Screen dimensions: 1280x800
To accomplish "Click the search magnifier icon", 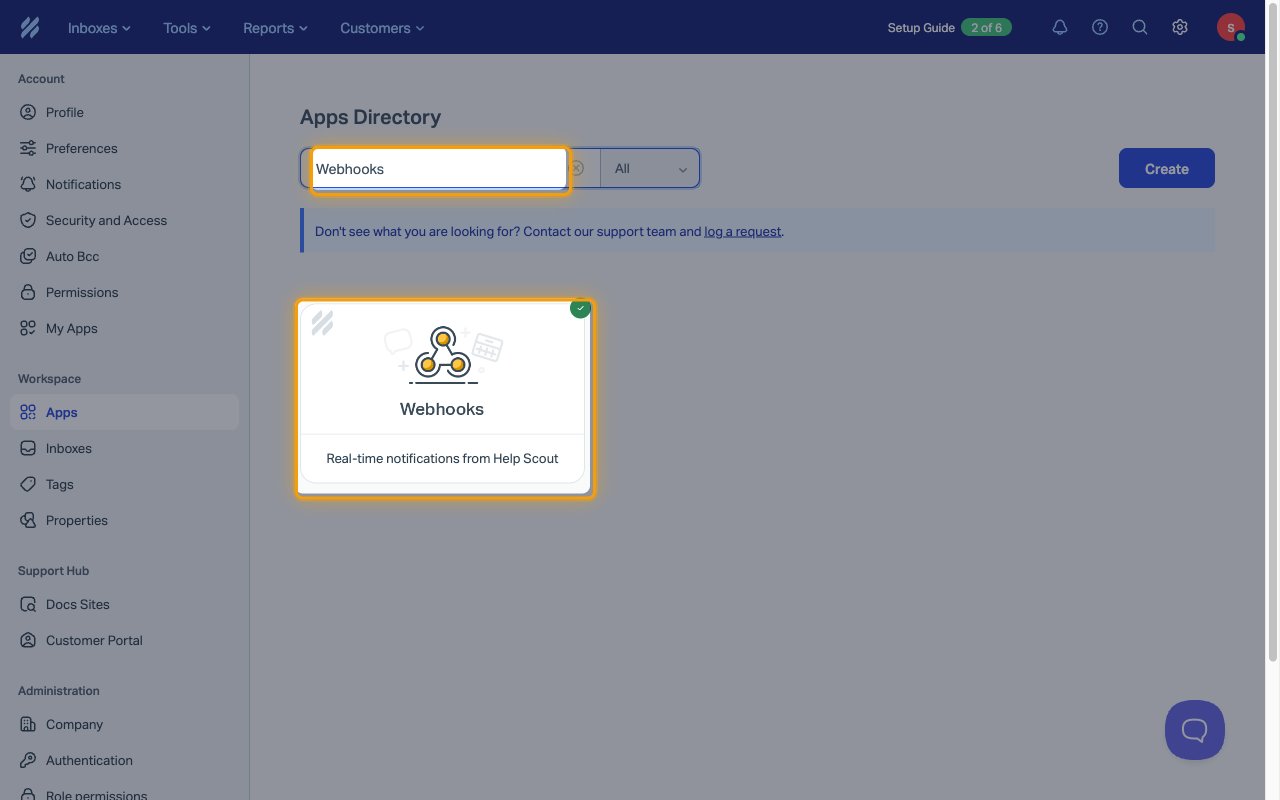I will point(1140,28).
